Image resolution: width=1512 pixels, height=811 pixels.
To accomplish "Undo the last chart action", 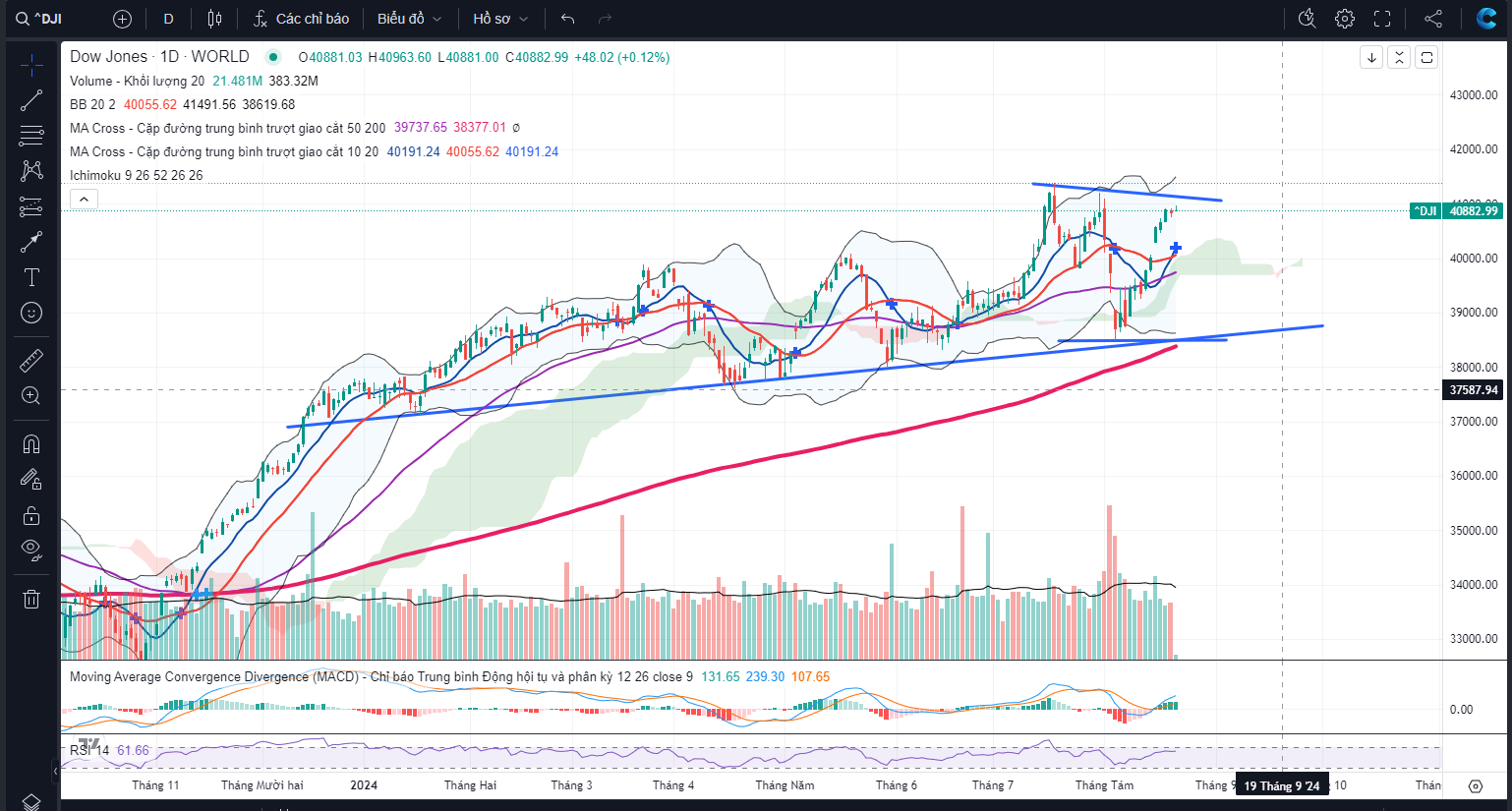I will 567,19.
